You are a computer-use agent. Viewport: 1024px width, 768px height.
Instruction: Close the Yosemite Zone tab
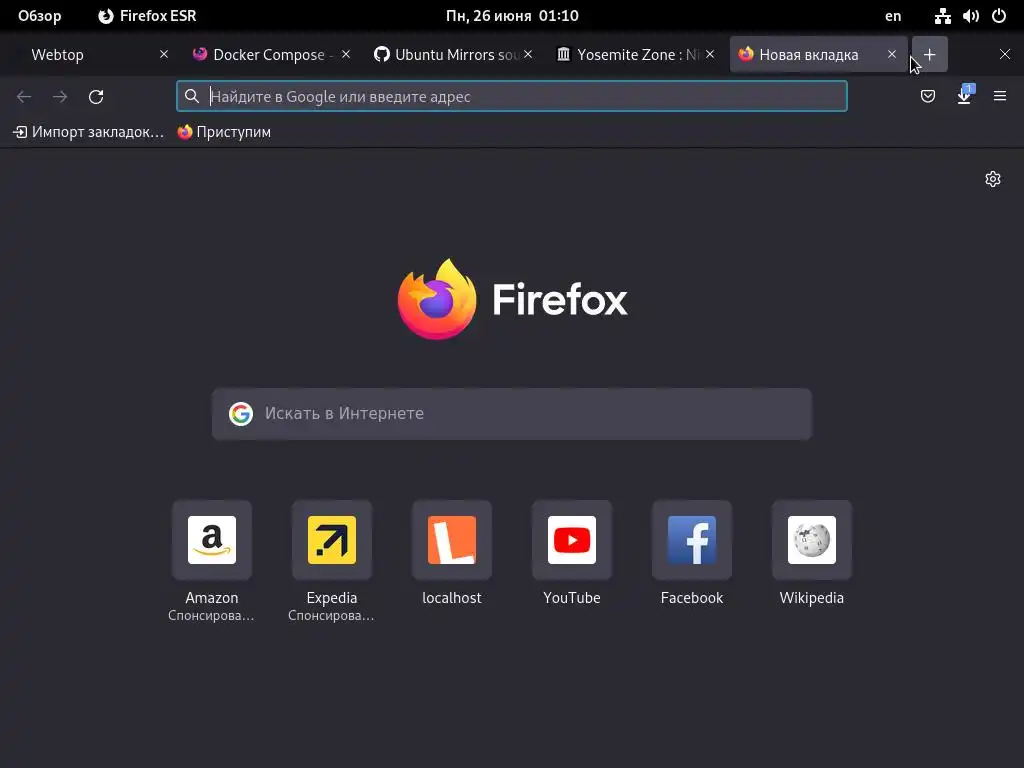[710, 55]
